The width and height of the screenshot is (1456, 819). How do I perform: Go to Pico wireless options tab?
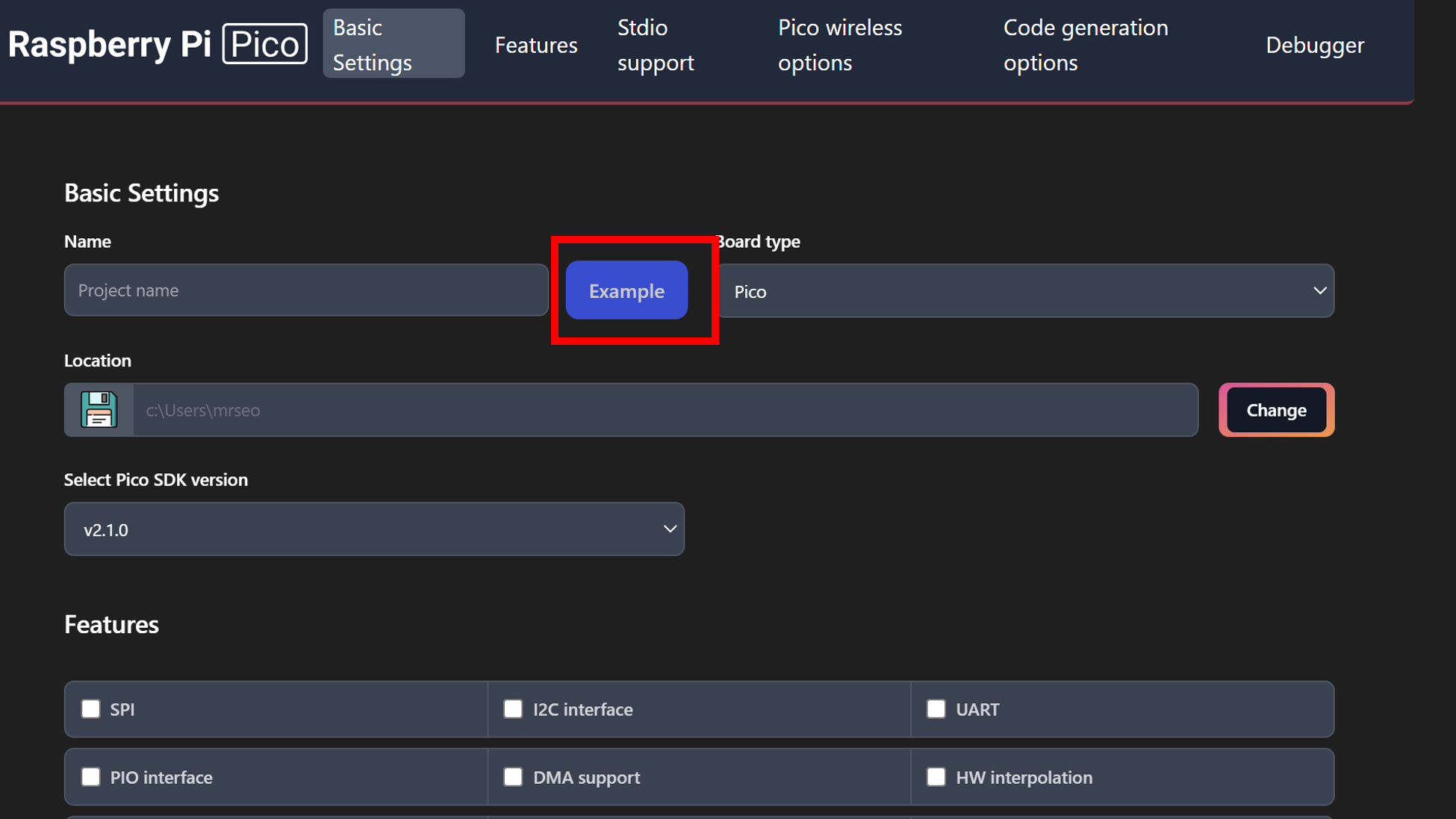(x=839, y=45)
